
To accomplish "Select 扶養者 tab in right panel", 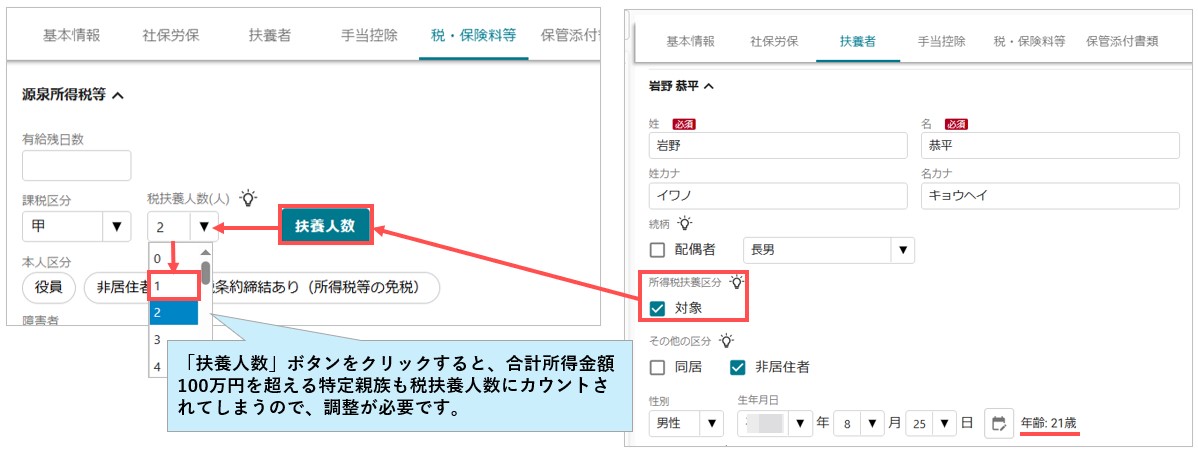I will point(857,41).
